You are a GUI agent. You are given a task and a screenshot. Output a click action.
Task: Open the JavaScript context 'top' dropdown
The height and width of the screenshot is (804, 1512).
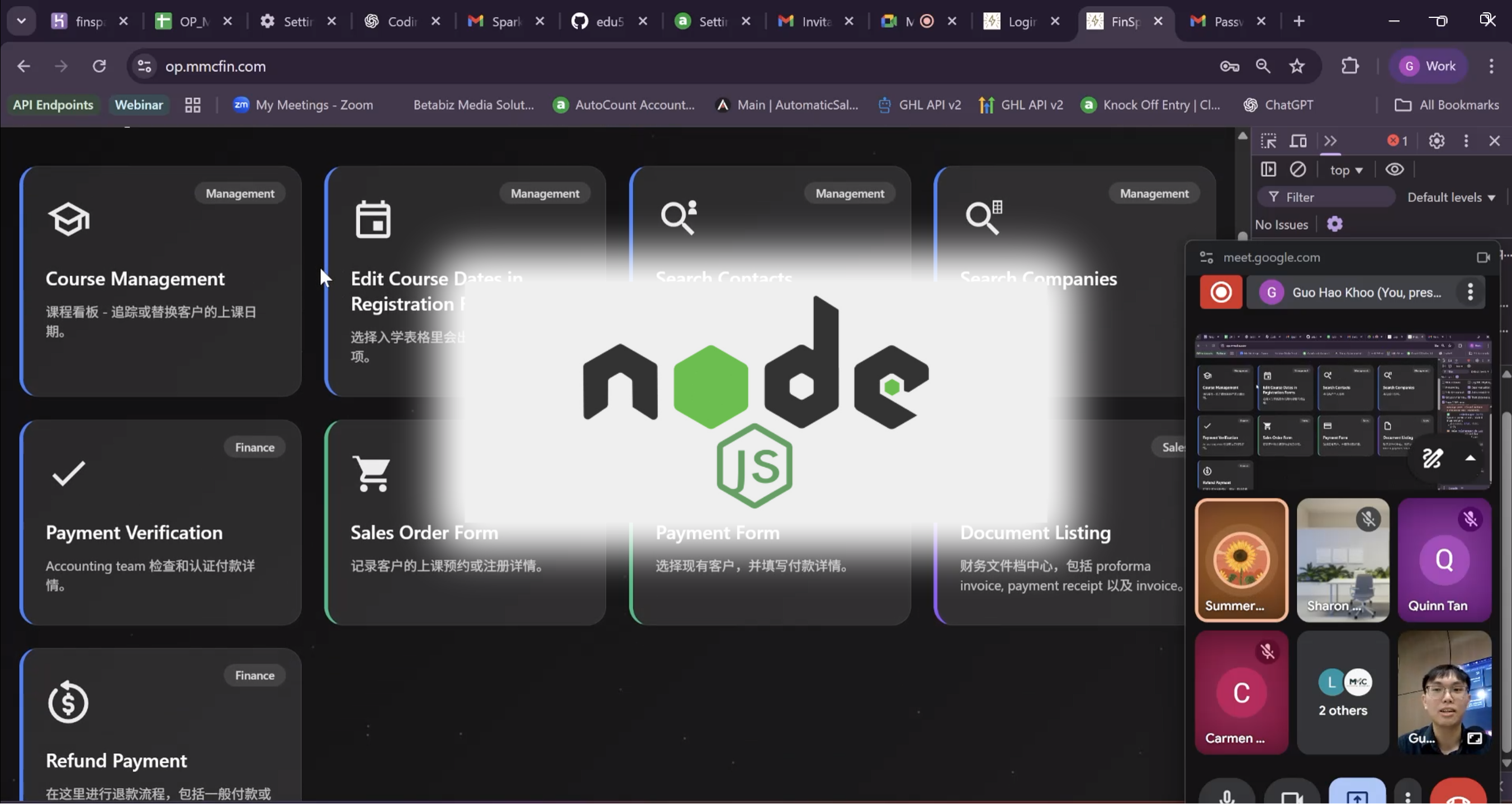1346,171
